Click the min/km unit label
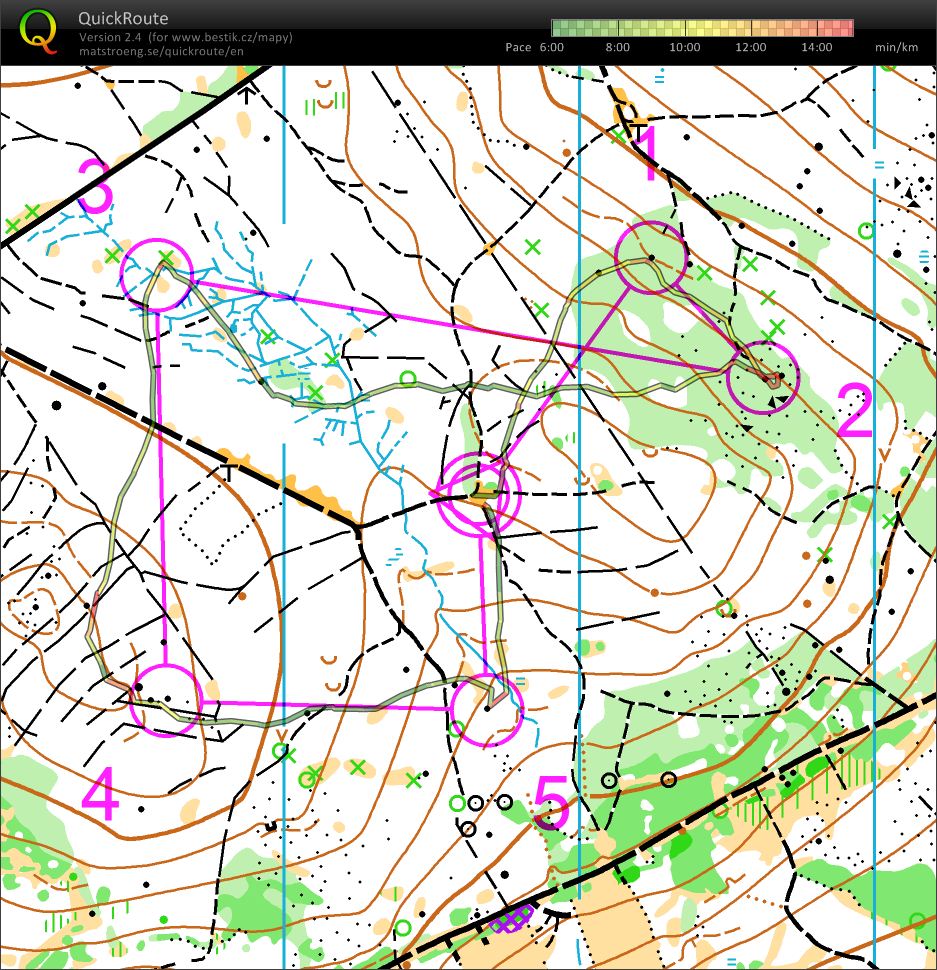 pyautogui.click(x=897, y=47)
